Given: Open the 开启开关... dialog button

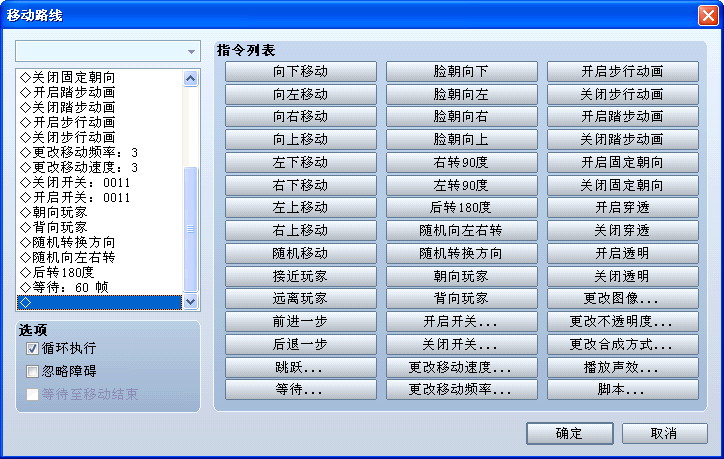Looking at the screenshot, I should tap(462, 321).
